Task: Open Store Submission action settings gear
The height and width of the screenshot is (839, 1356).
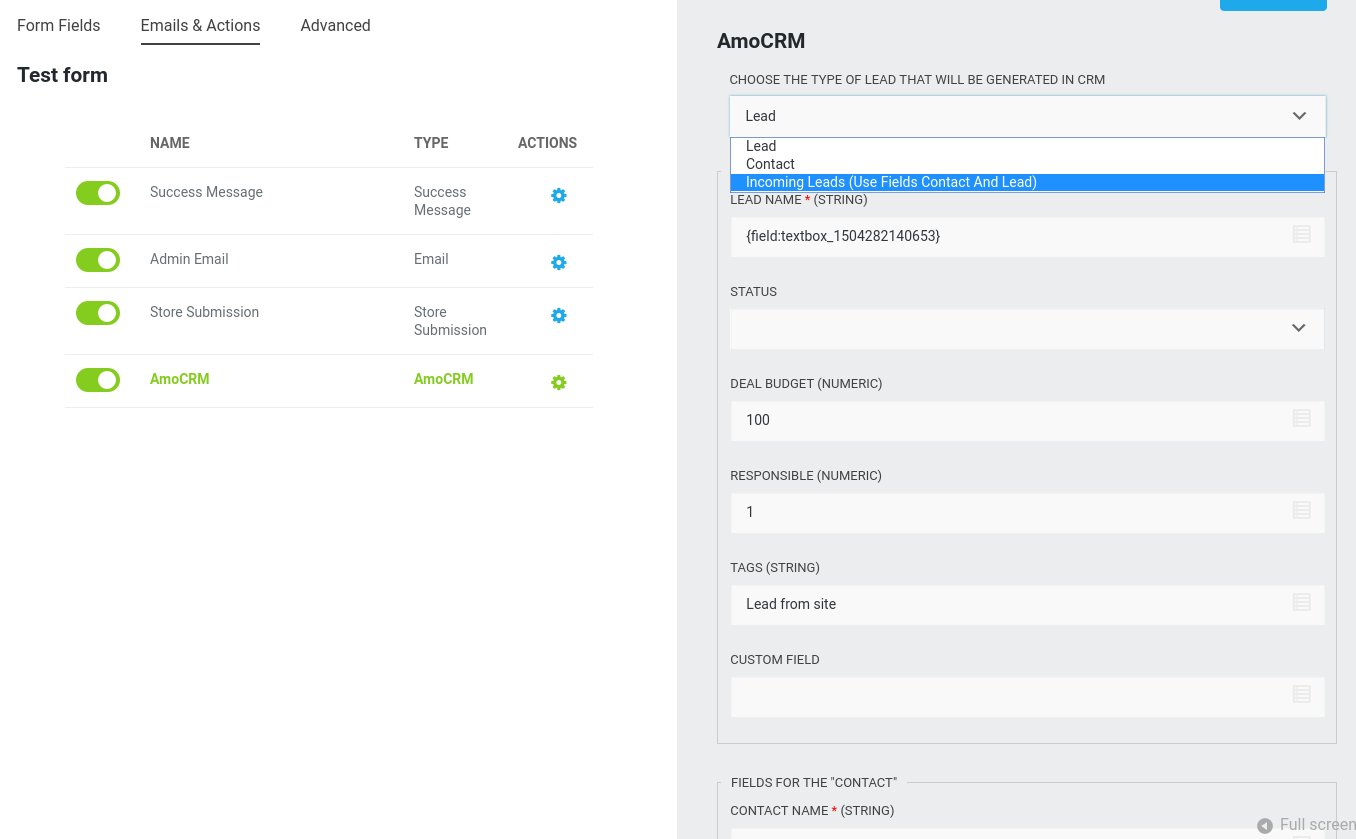Action: pyautogui.click(x=559, y=316)
